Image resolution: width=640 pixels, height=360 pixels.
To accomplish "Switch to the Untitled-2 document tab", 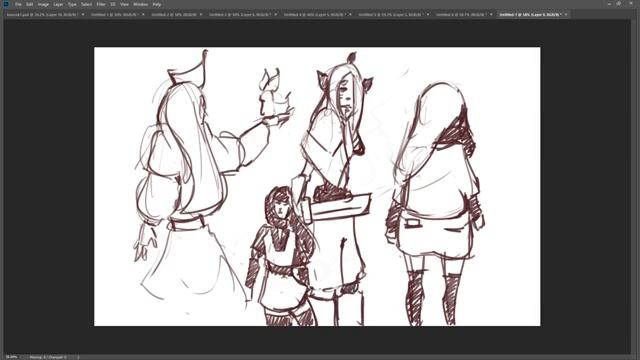I will (174, 14).
